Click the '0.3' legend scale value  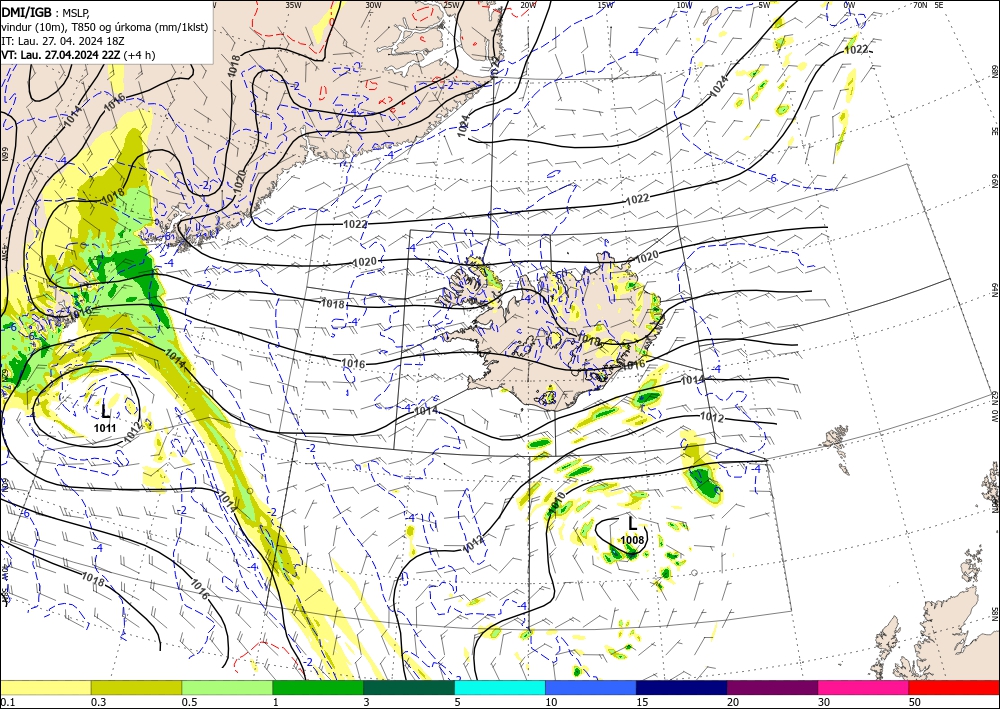coord(98,702)
